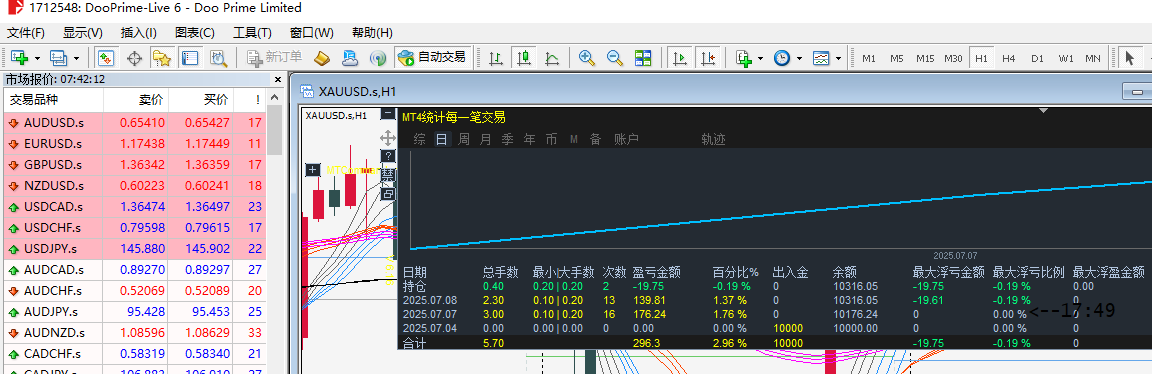Toggle the Market Watch window icon
Screen dimensions: 1152x374
106,57
